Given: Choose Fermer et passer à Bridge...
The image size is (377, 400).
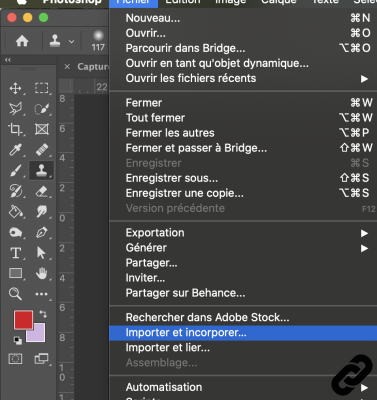Looking at the screenshot, I should coord(243,148).
